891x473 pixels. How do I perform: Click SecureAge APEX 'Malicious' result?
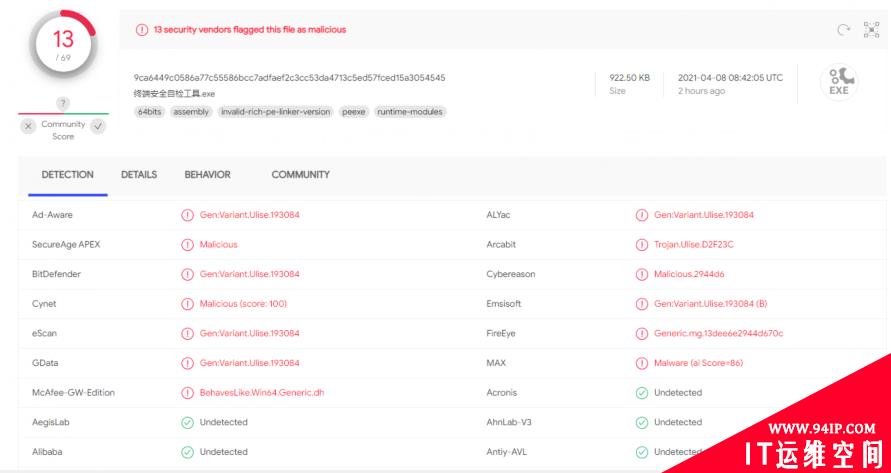point(218,244)
